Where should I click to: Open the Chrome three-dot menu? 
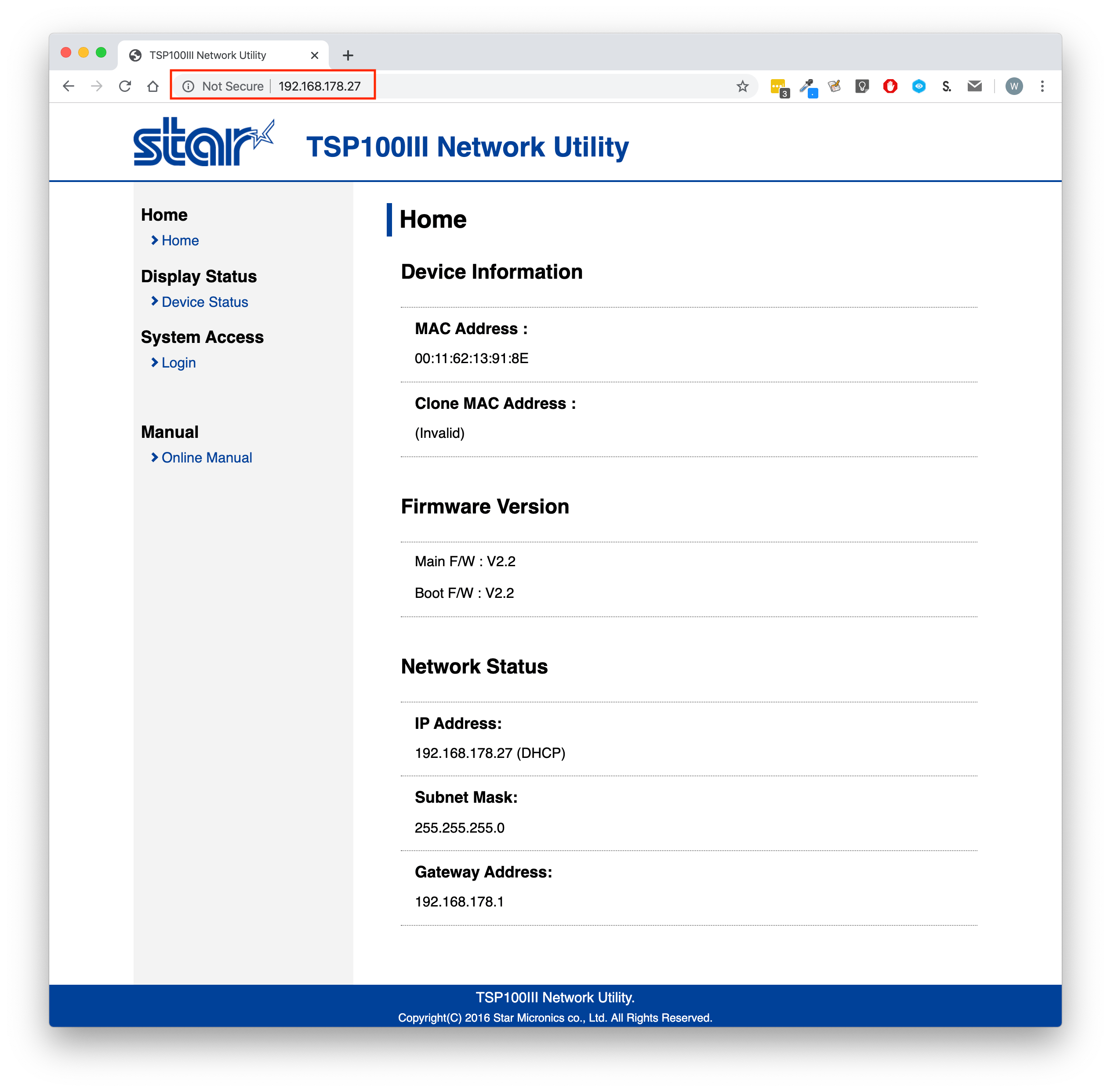(1042, 86)
